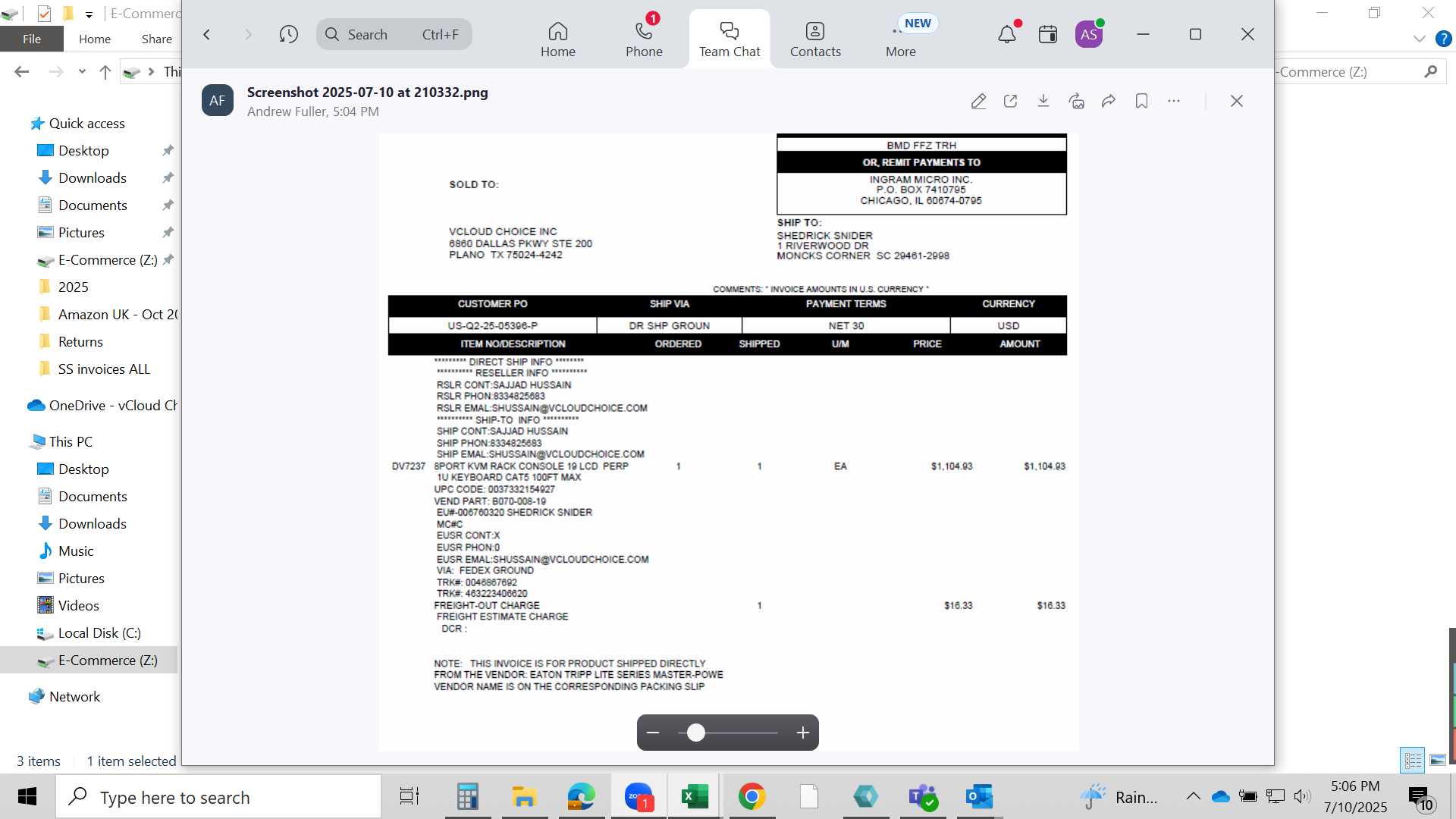Open Local Disk (C:)

point(99,633)
